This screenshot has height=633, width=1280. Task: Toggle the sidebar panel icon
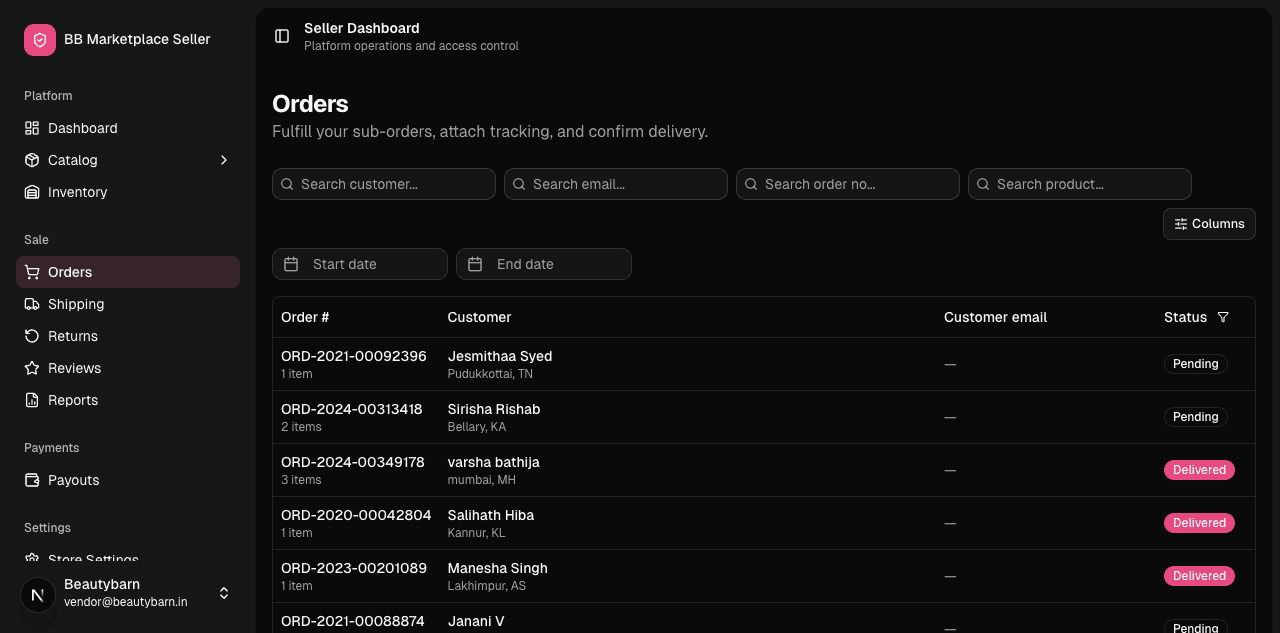[282, 36]
